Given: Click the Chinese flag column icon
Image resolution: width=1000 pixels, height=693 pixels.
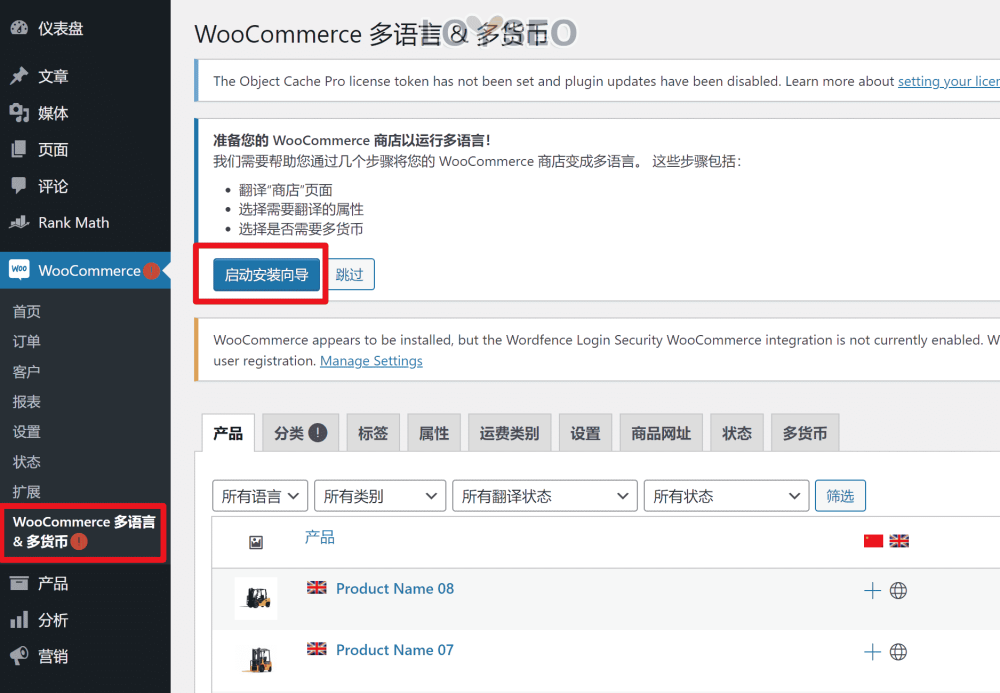Looking at the screenshot, I should (873, 541).
